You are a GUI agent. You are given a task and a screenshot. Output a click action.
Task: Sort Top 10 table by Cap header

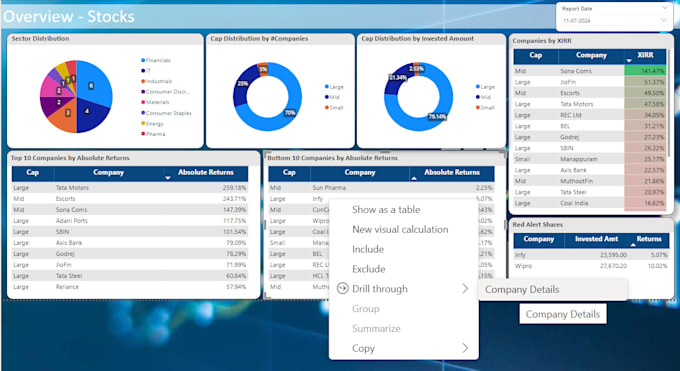click(33, 173)
